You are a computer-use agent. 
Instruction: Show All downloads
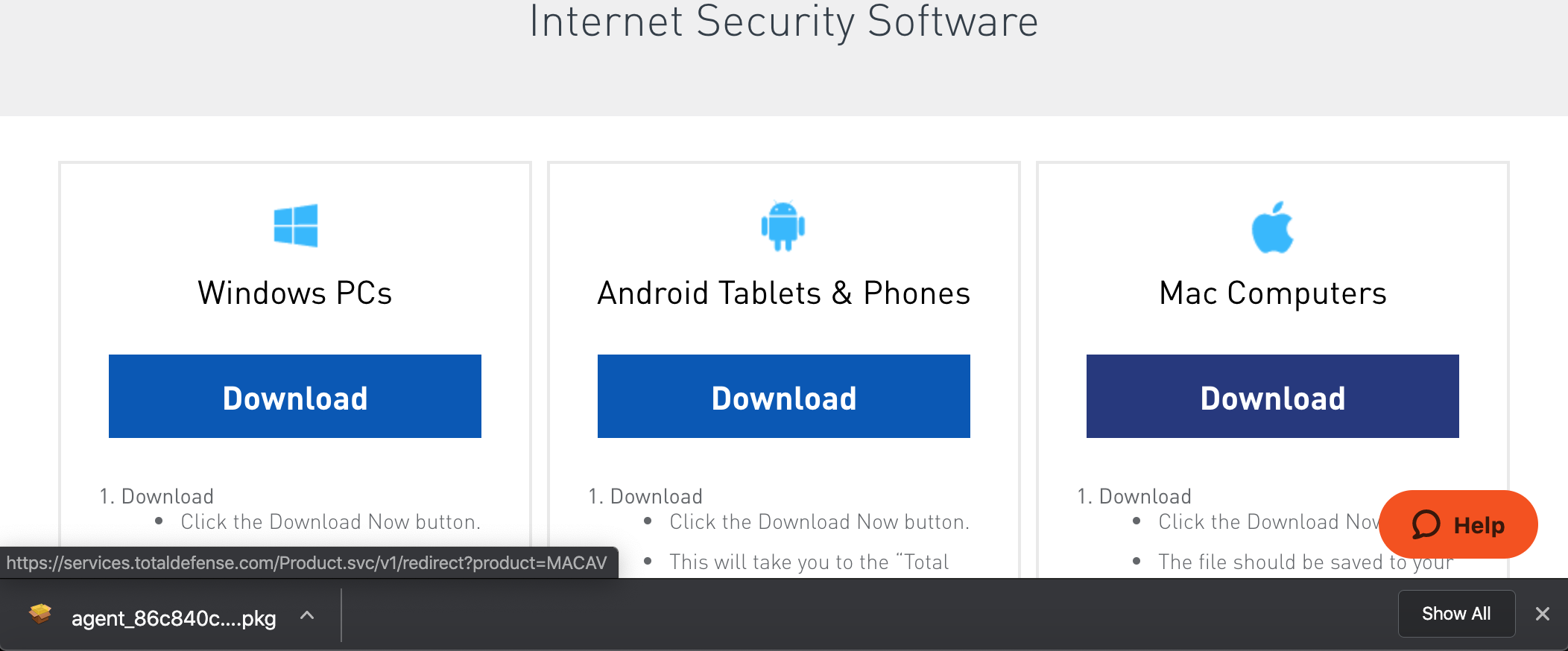pyautogui.click(x=1456, y=614)
